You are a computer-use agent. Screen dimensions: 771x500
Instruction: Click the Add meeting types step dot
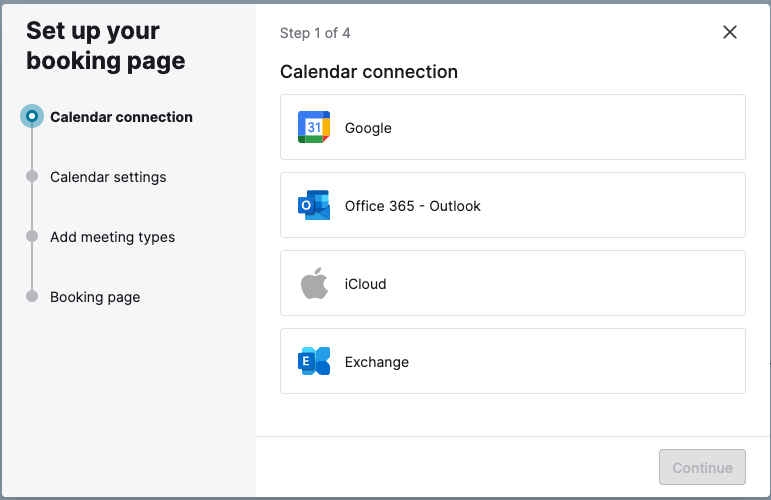coord(32,237)
